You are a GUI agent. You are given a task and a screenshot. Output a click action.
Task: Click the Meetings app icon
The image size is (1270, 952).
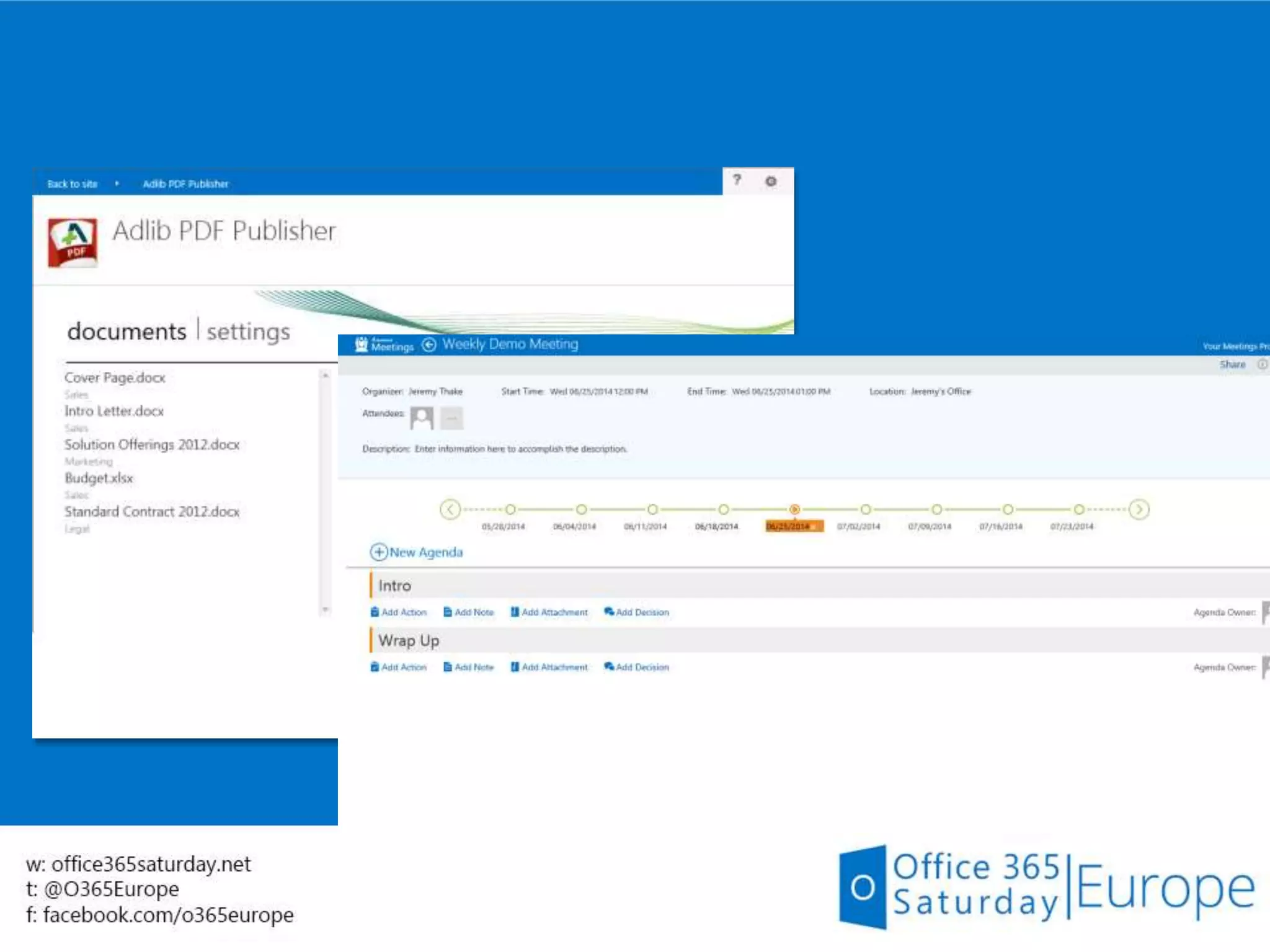click(362, 345)
